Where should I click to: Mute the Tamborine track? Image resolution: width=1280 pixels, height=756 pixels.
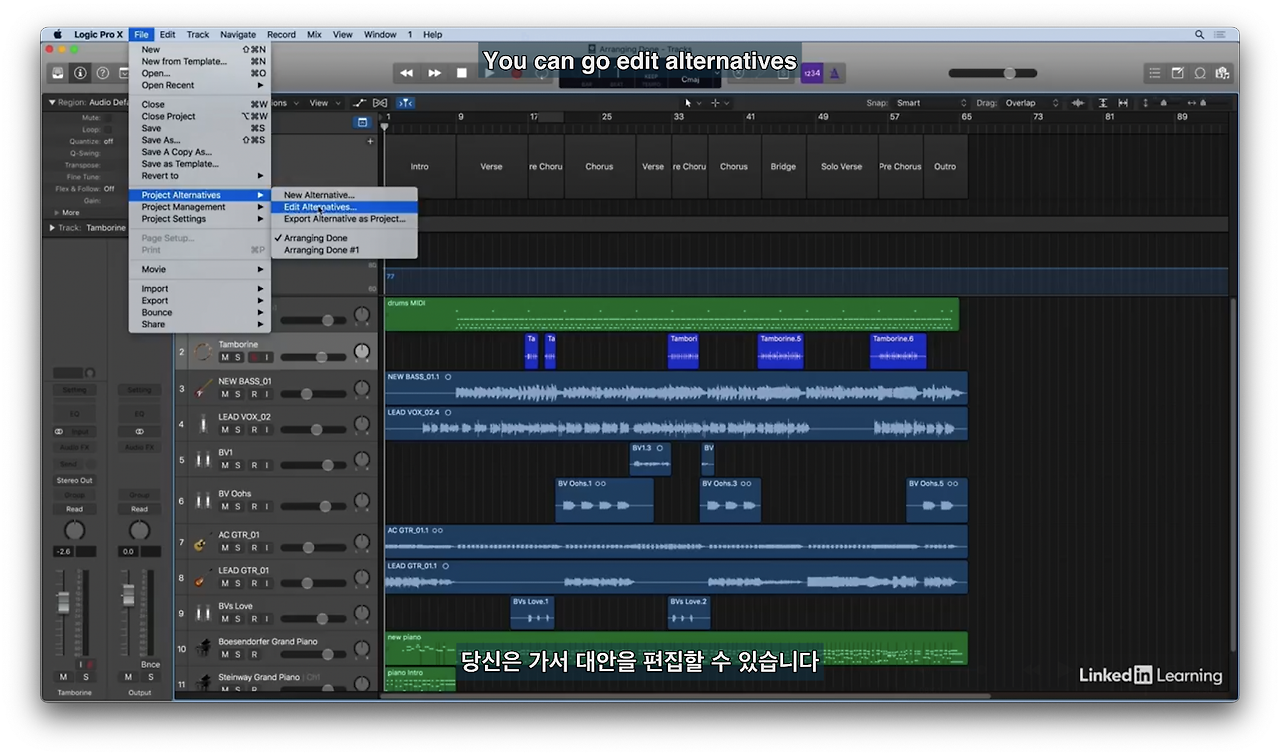pyautogui.click(x=225, y=358)
